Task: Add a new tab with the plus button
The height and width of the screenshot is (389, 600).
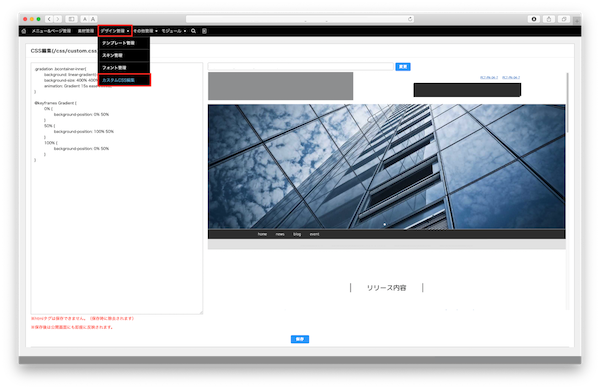Action: (x=577, y=21)
